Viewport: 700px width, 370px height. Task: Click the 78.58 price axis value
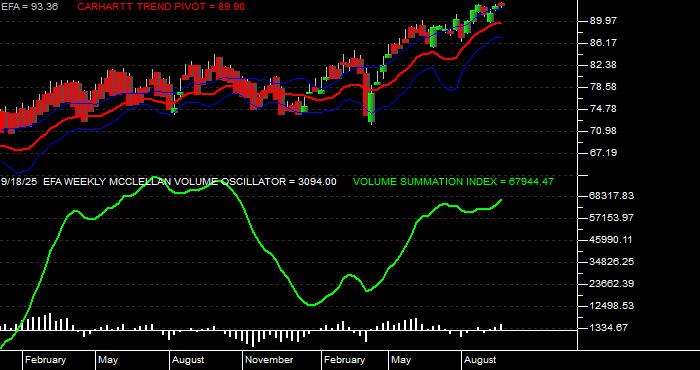pos(603,87)
